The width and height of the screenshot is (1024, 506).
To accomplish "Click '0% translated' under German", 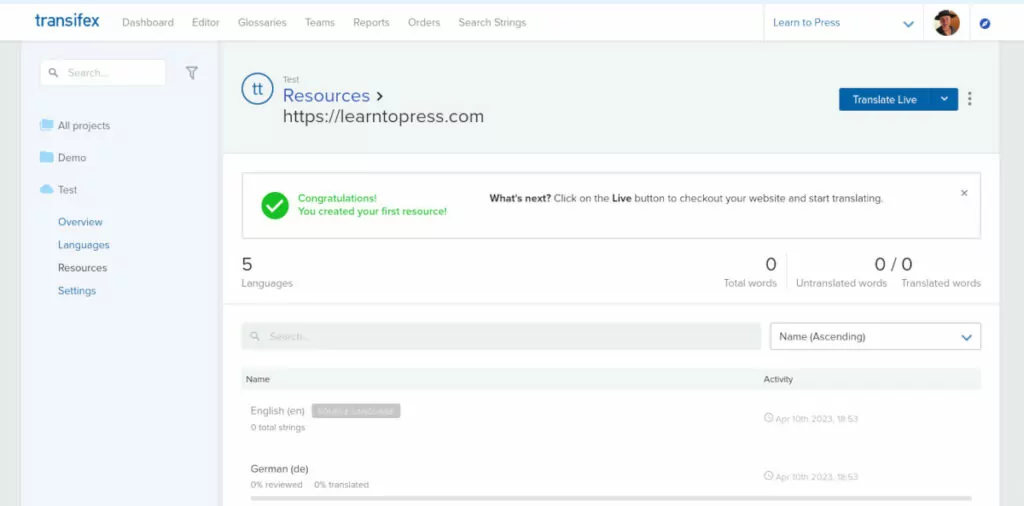I will (x=341, y=484).
